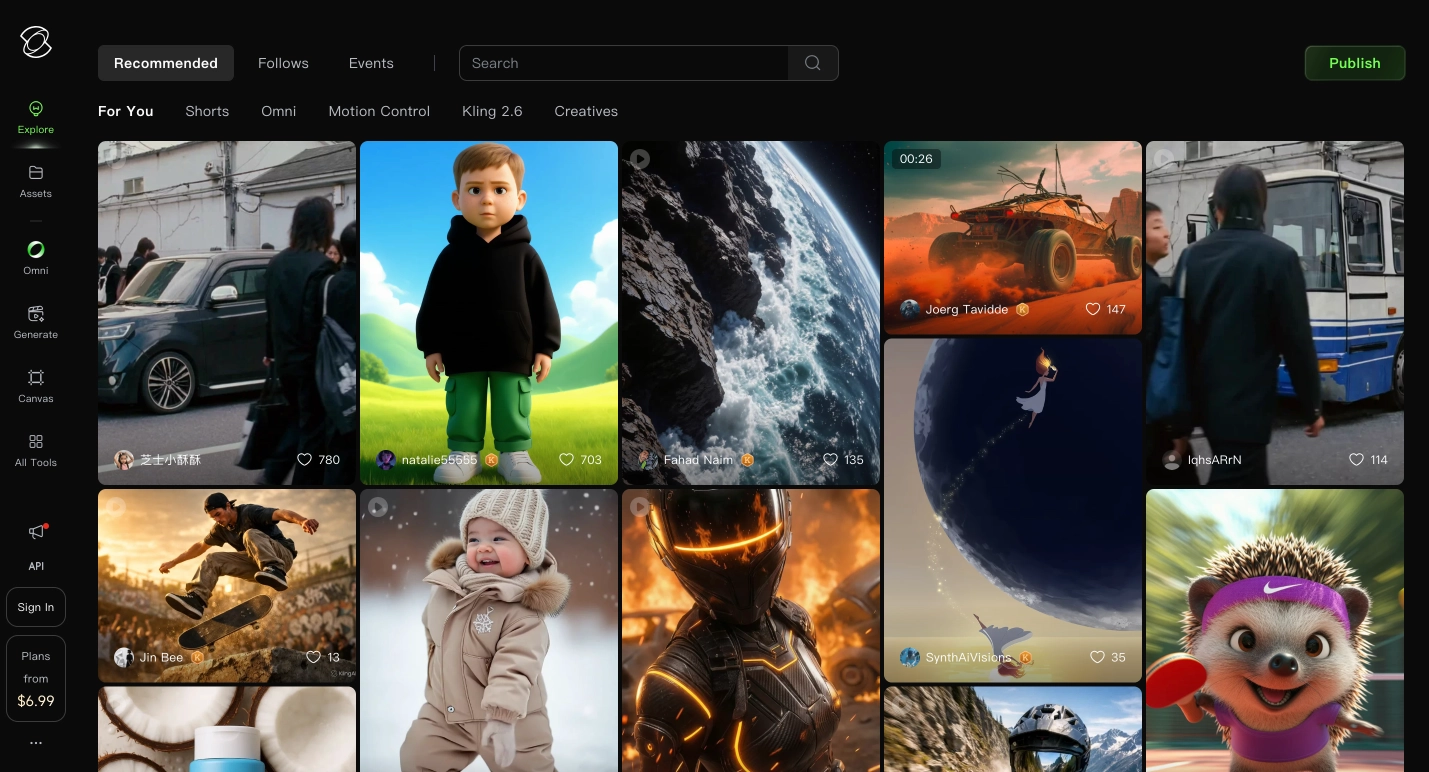Select the For You category
Screen dimensions: 1429x772
(x=126, y=111)
